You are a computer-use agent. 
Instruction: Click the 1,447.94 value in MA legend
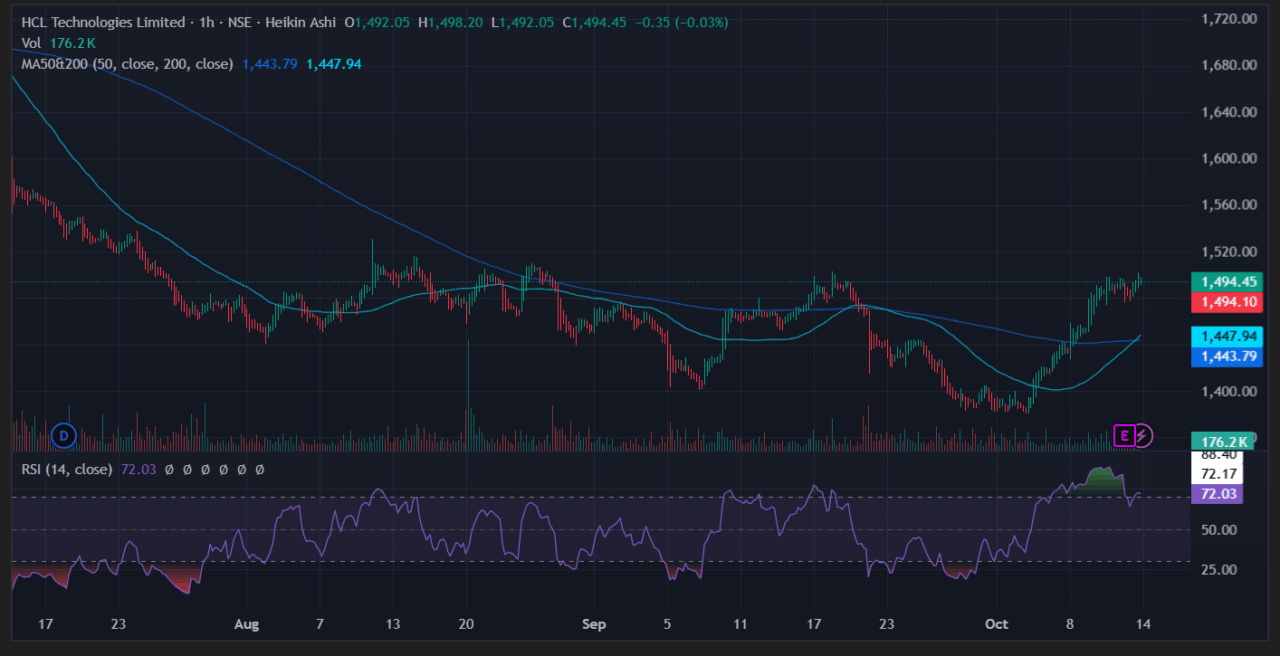point(333,64)
